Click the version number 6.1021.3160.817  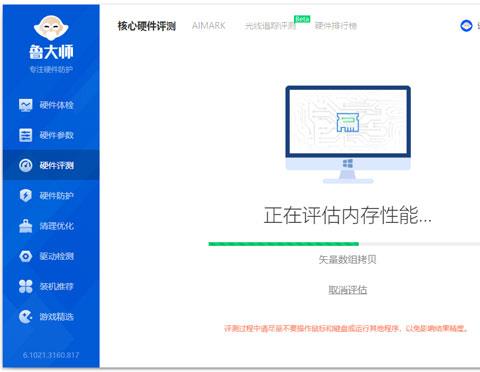click(x=51, y=355)
